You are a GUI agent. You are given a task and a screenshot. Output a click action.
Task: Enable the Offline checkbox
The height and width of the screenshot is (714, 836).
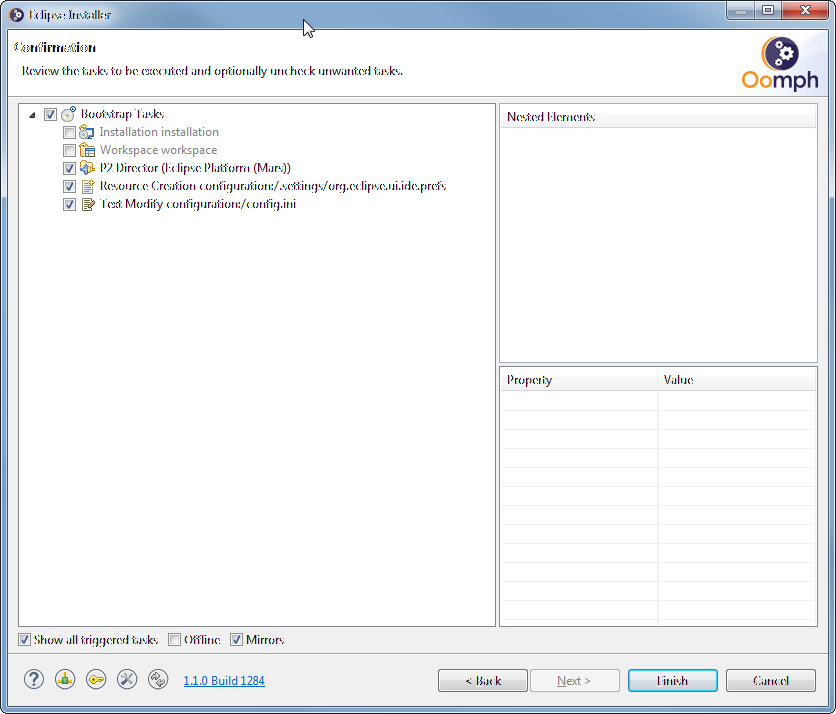pos(174,639)
